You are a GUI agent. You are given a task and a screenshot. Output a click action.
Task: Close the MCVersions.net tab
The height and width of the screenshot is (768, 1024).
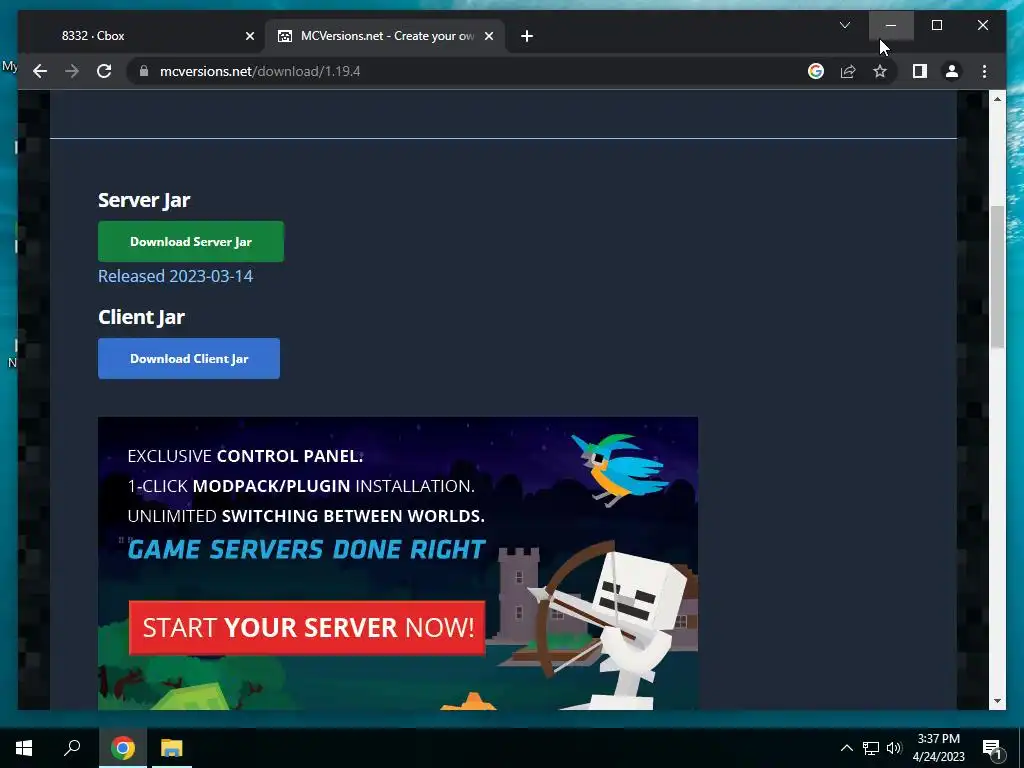pyautogui.click(x=488, y=36)
